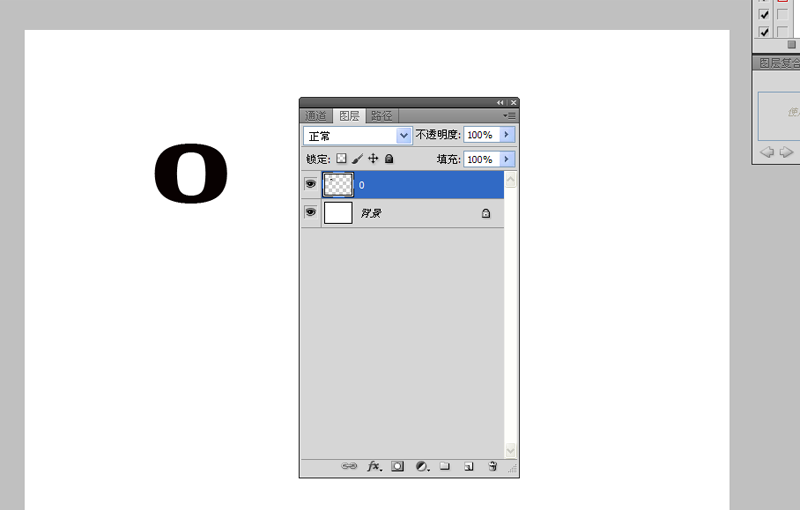Viewport: 800px width, 510px height.
Task: Create new fill or adjustment layer
Action: pos(422,466)
